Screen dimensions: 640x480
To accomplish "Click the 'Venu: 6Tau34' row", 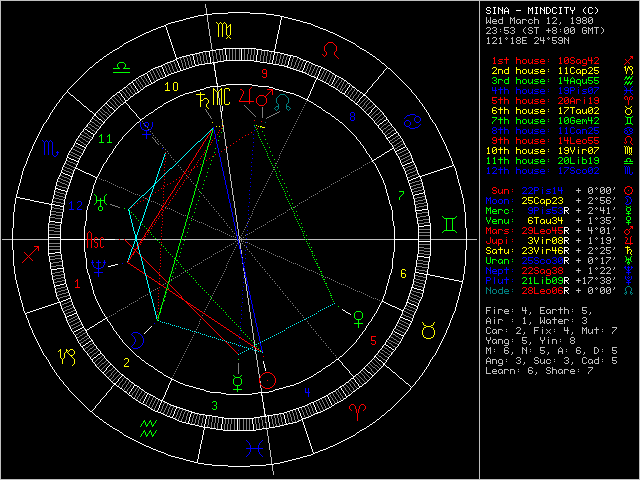I will coord(559,221).
